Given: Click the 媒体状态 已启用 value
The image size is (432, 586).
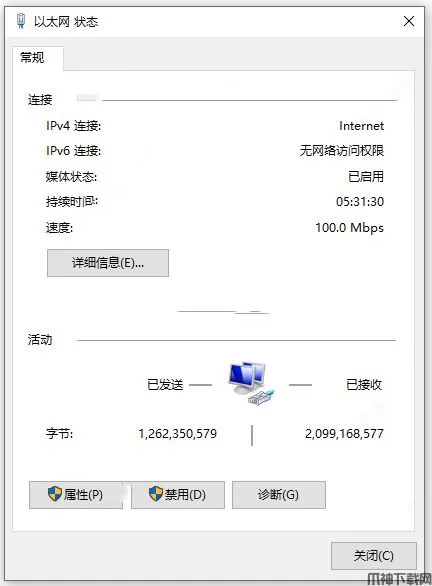Looking at the screenshot, I should [x=366, y=176].
